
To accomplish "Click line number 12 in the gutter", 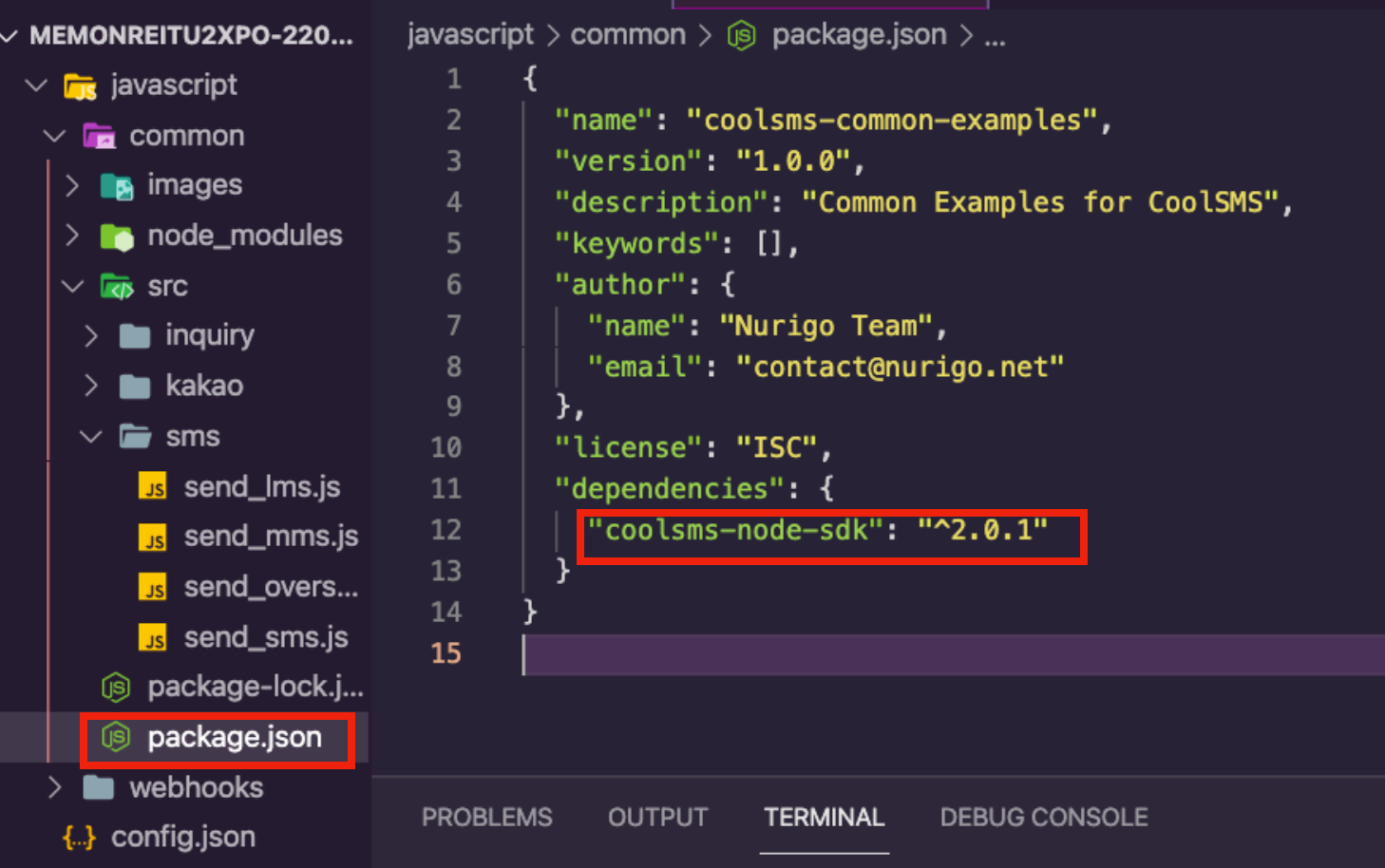I will (446, 529).
